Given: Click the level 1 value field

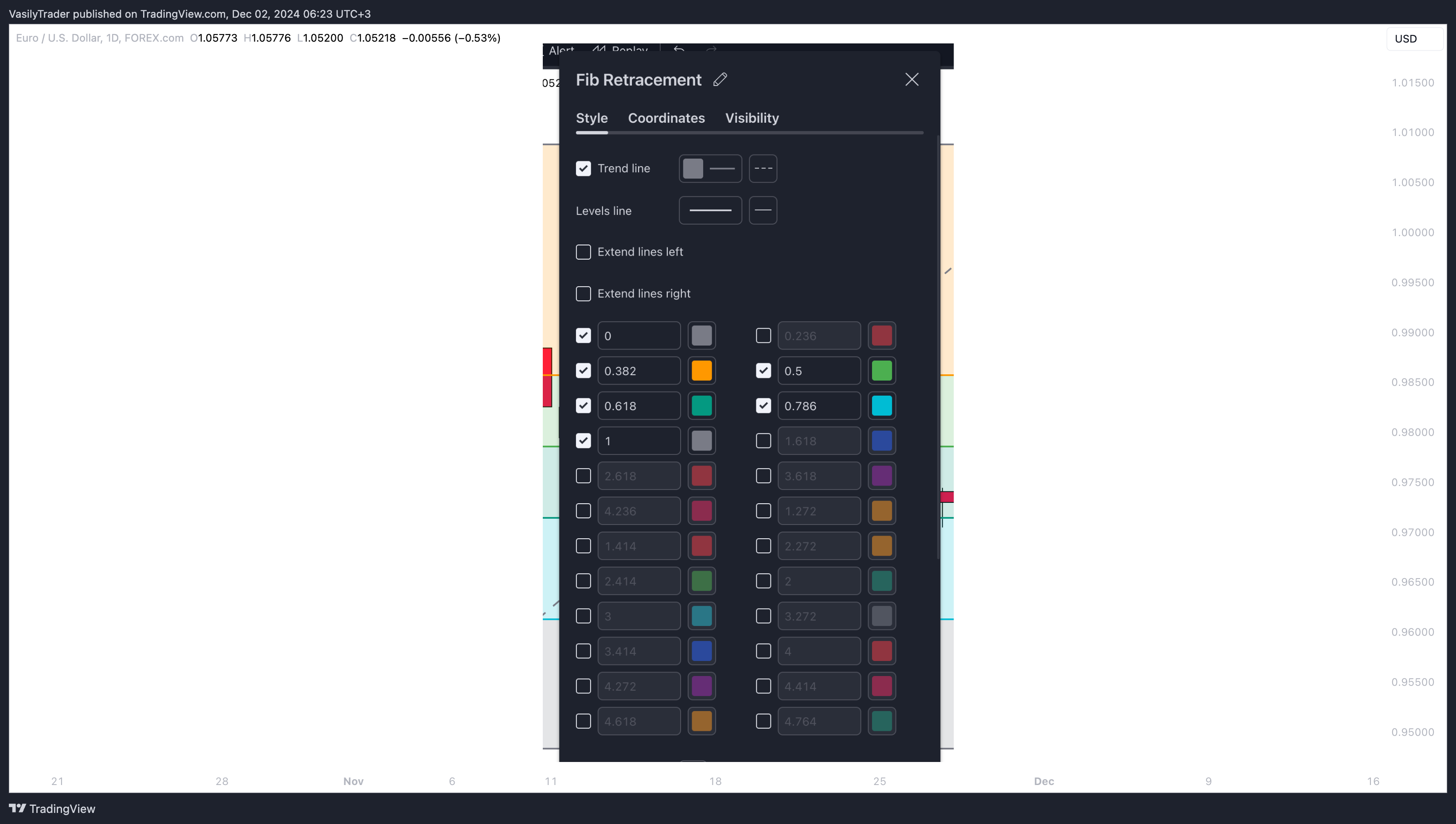Looking at the screenshot, I should pos(639,441).
